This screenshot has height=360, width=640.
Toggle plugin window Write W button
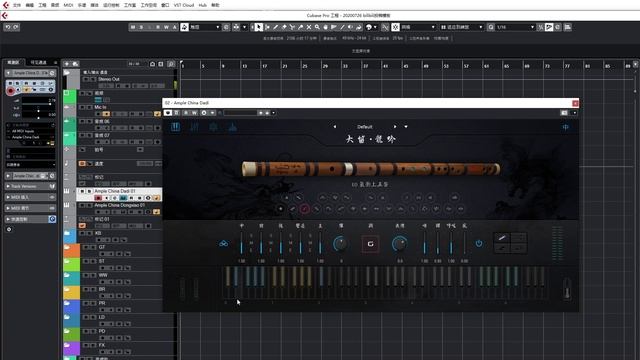point(194,113)
